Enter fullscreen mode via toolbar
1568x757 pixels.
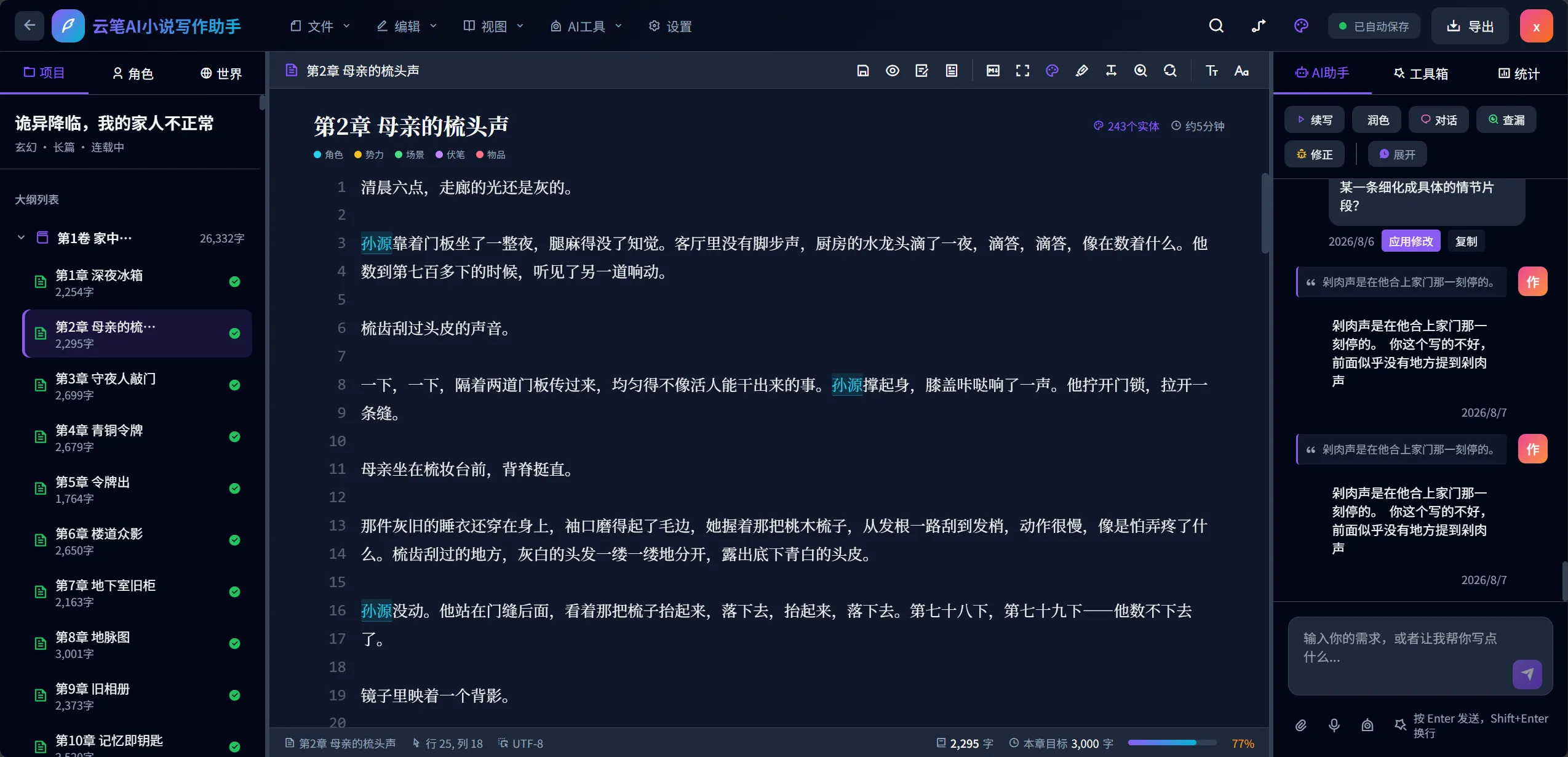point(1022,71)
